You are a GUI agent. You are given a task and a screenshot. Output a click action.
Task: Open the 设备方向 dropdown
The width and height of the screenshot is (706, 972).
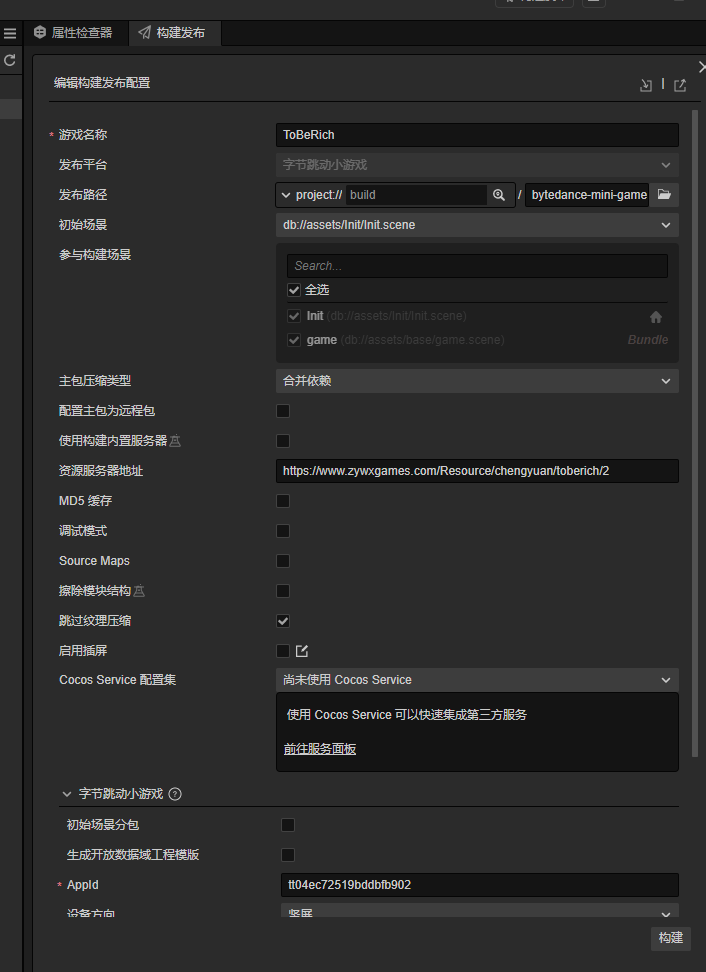(480, 911)
